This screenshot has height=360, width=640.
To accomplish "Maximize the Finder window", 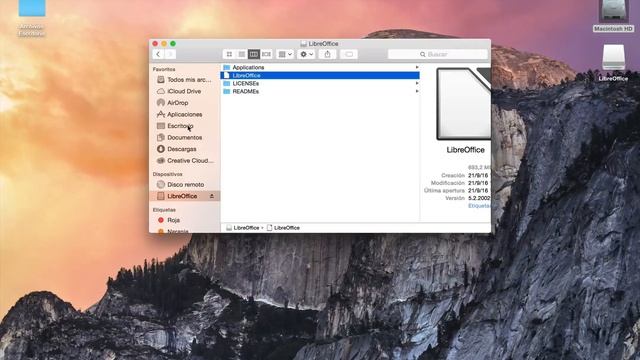I will [x=173, y=44].
